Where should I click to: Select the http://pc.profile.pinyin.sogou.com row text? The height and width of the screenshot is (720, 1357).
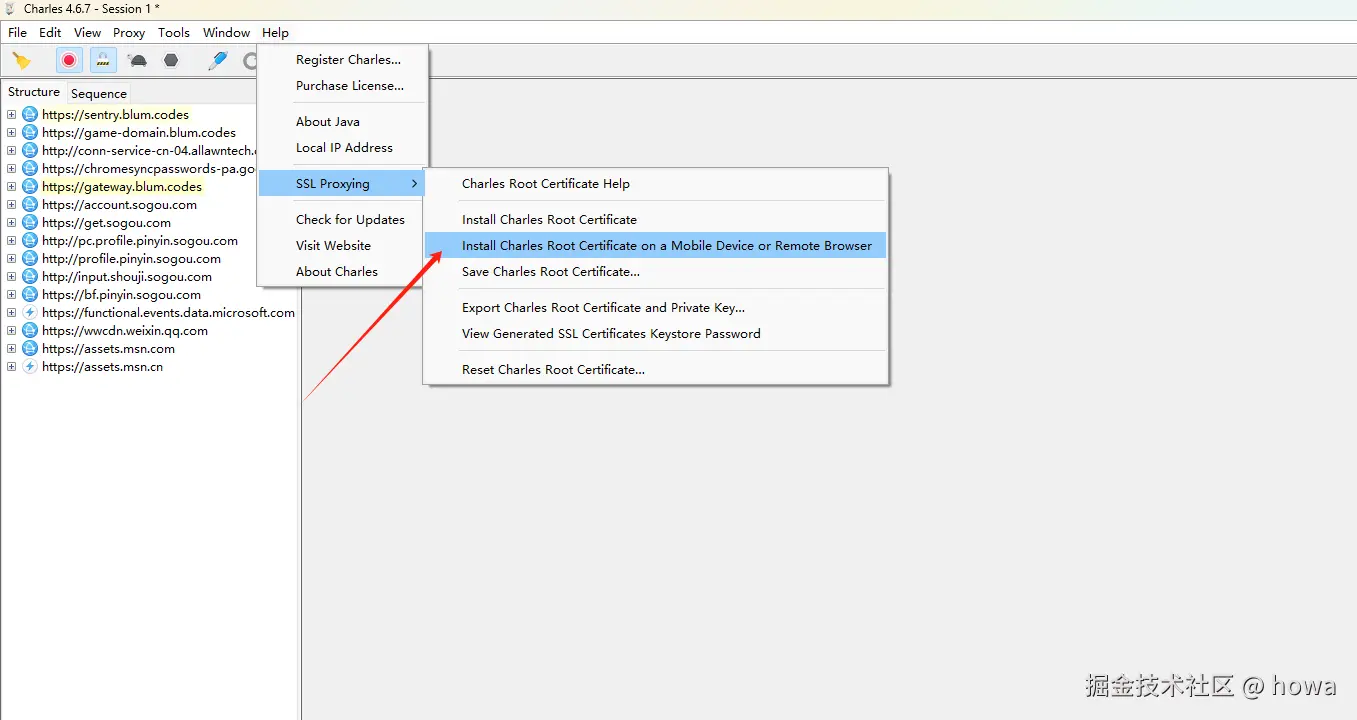(x=140, y=241)
